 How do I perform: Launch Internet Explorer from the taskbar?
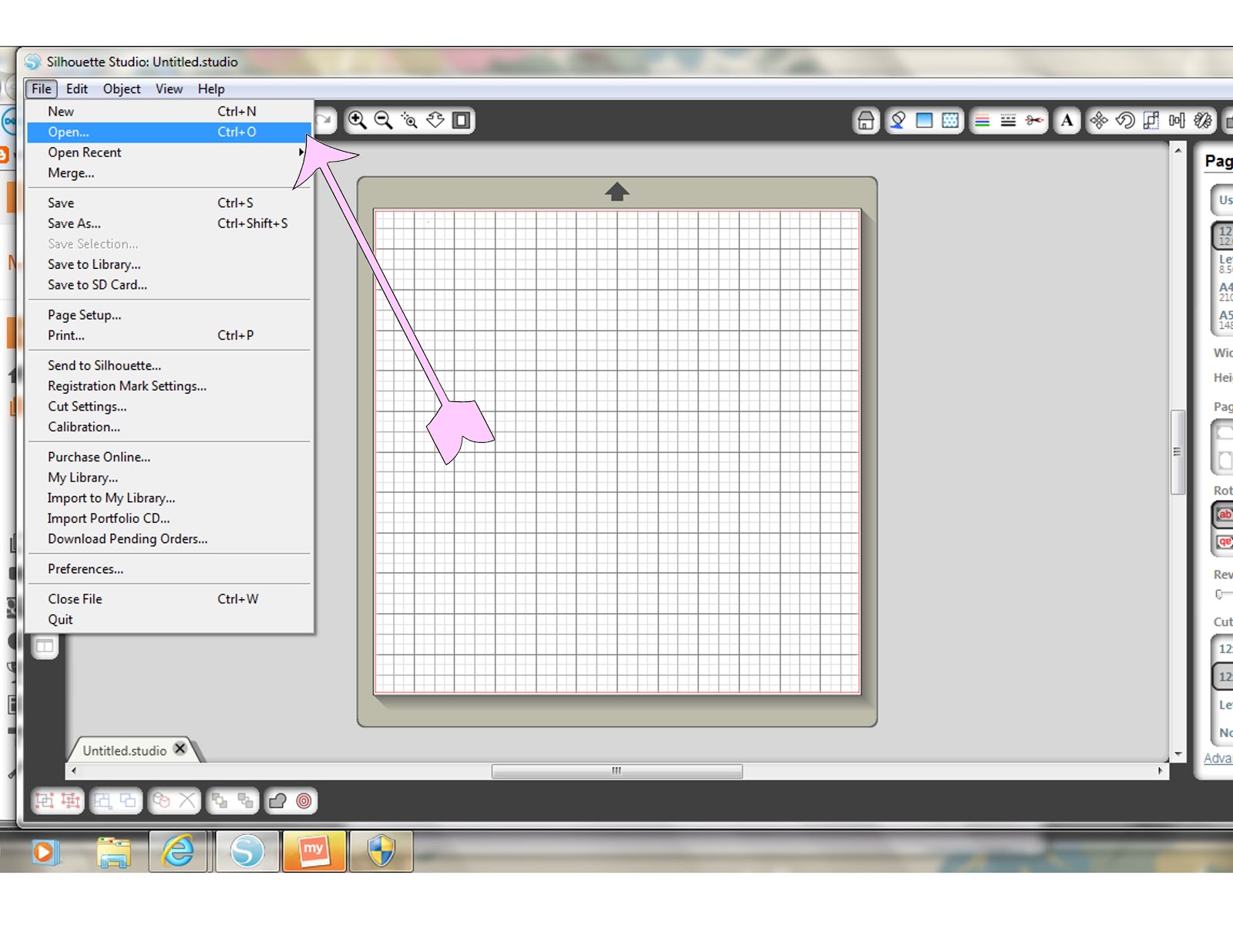click(x=177, y=851)
